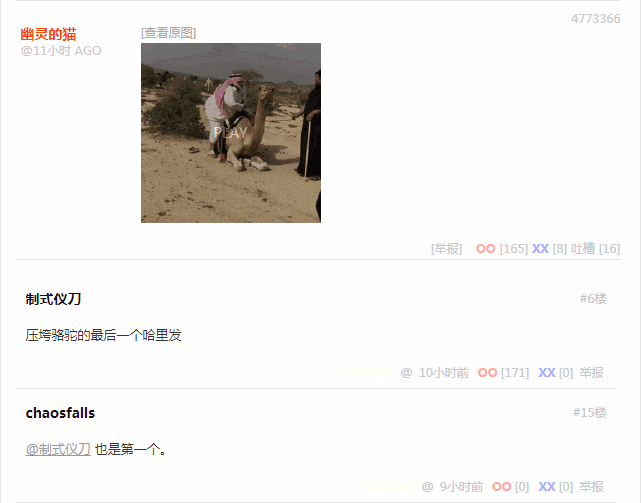Click the @ symbol beside 9小时前

[x=427, y=487]
